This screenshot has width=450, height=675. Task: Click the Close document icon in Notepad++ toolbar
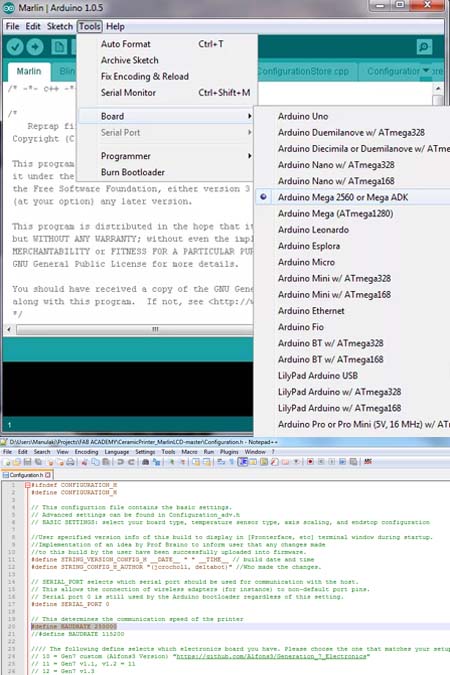point(50,462)
